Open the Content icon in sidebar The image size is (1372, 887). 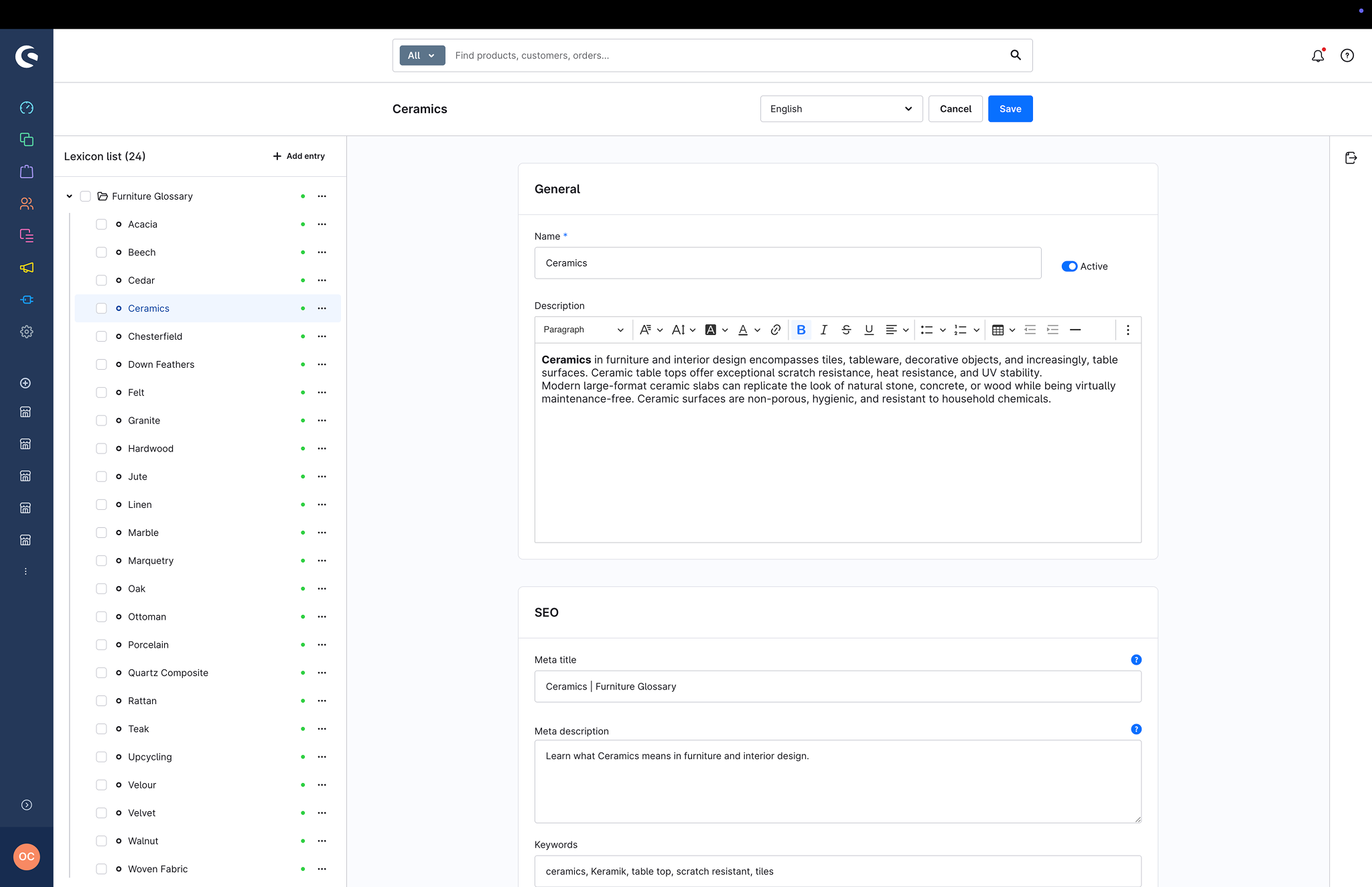click(x=27, y=235)
